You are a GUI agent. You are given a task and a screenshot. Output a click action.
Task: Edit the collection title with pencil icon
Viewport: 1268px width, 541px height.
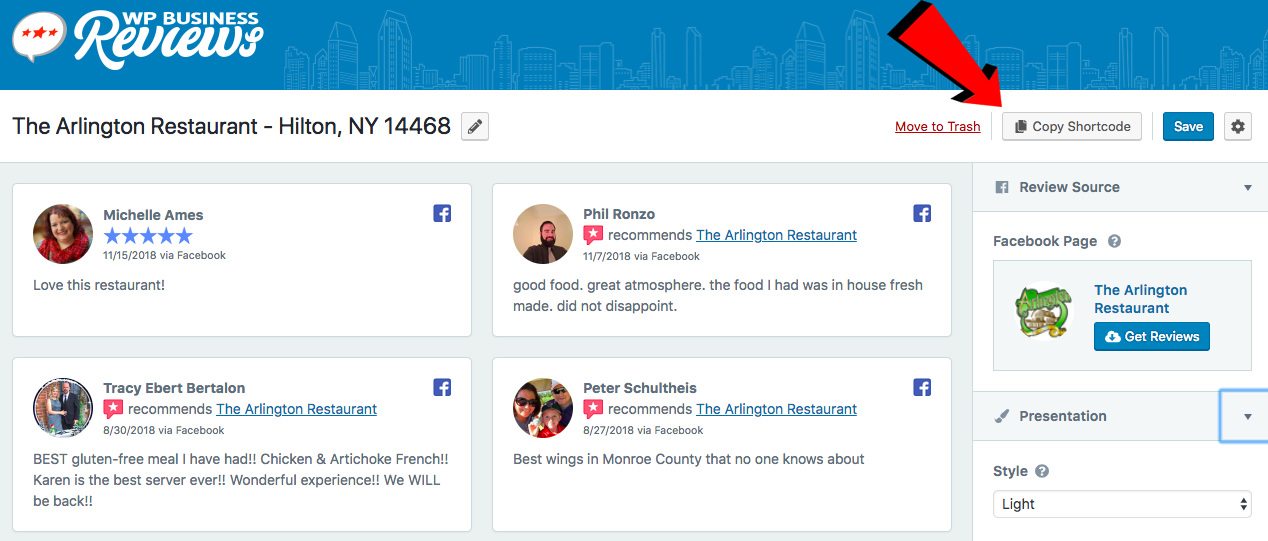pos(475,127)
